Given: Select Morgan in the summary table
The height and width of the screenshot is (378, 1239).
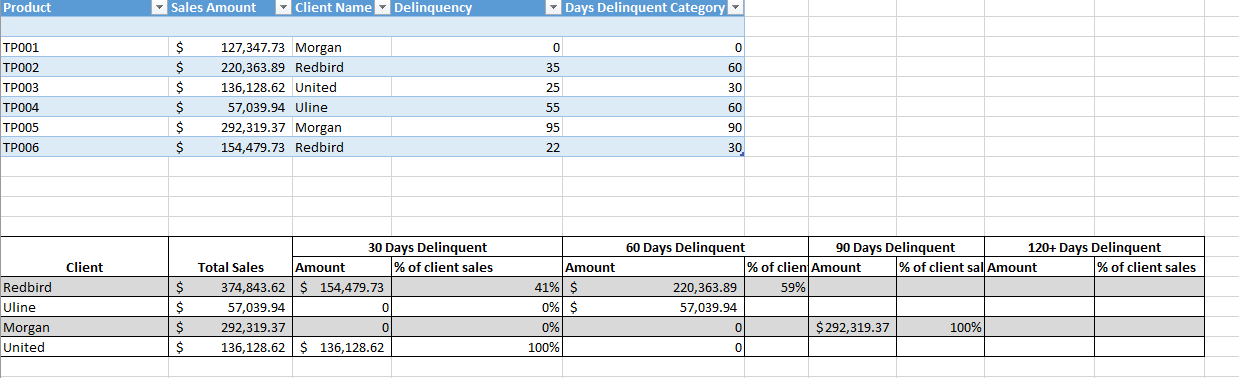Looking at the screenshot, I should coord(84,327).
